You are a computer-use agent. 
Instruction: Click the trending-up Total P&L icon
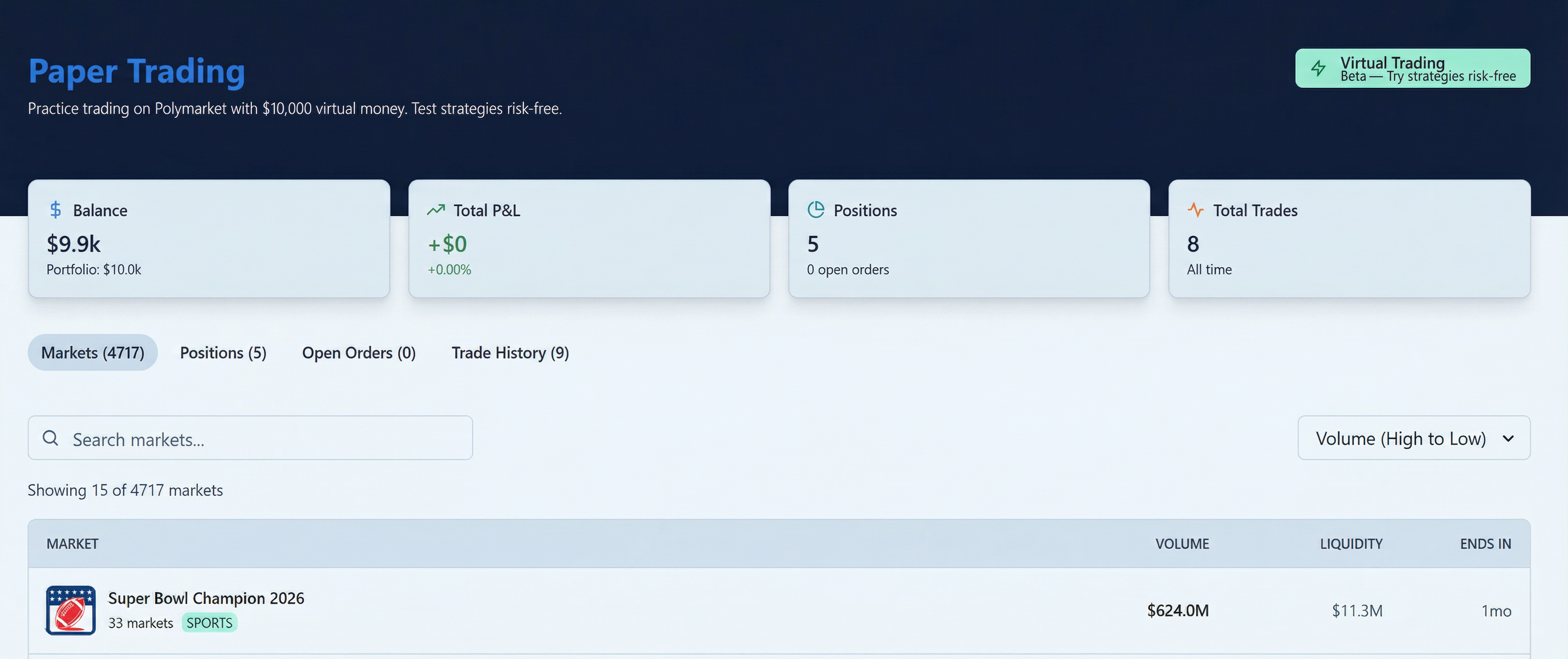(x=436, y=210)
